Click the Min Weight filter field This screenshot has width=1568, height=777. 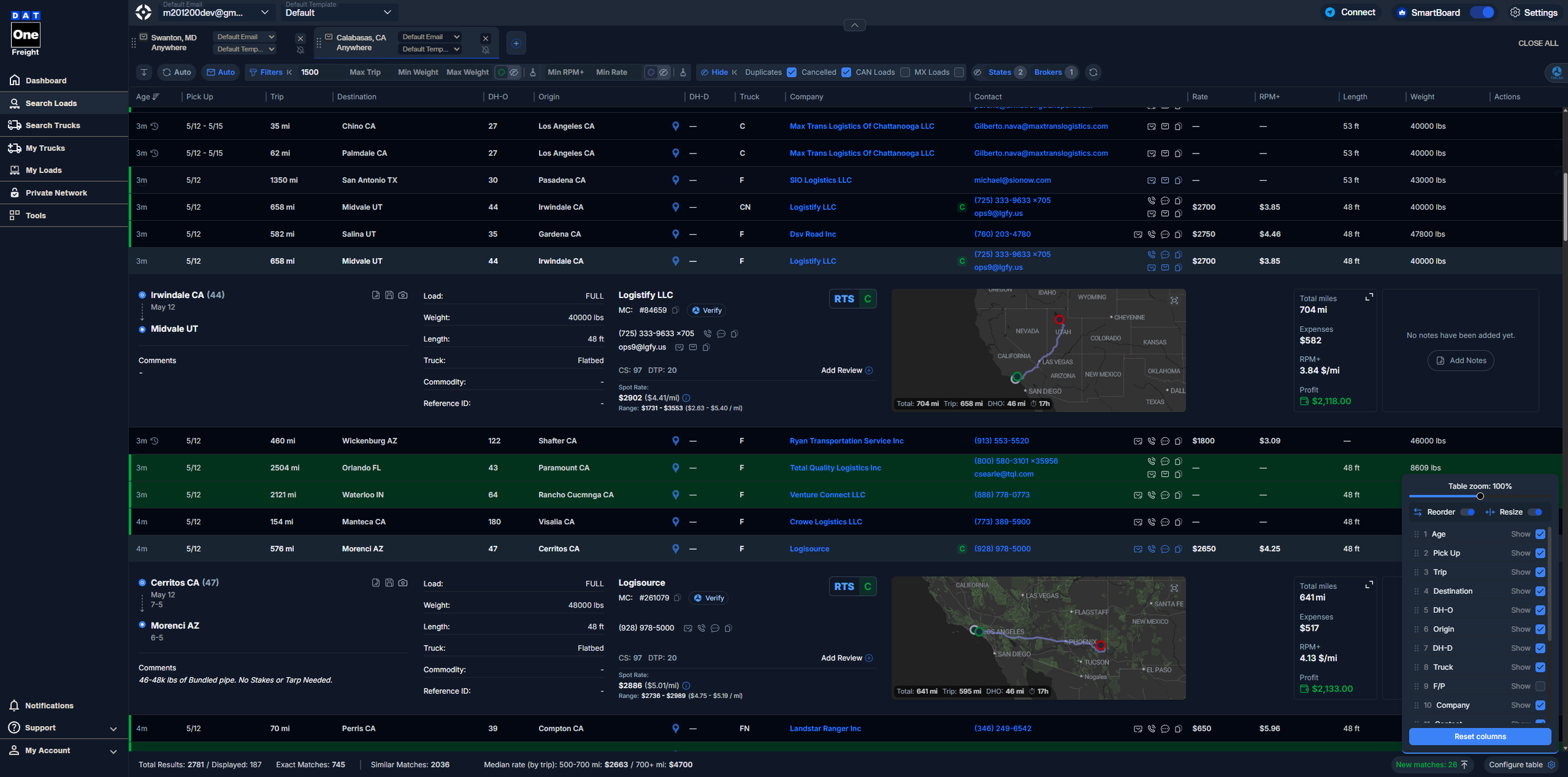pyautogui.click(x=418, y=72)
